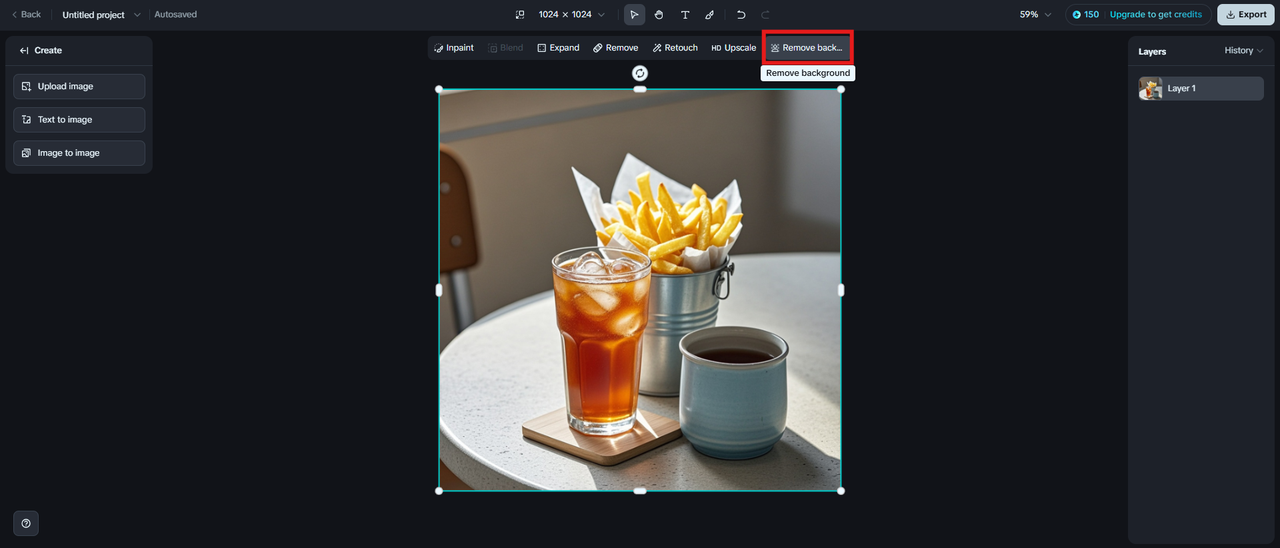Choose the Inpaint tool
Screen dimensions: 1280x548
454,48
